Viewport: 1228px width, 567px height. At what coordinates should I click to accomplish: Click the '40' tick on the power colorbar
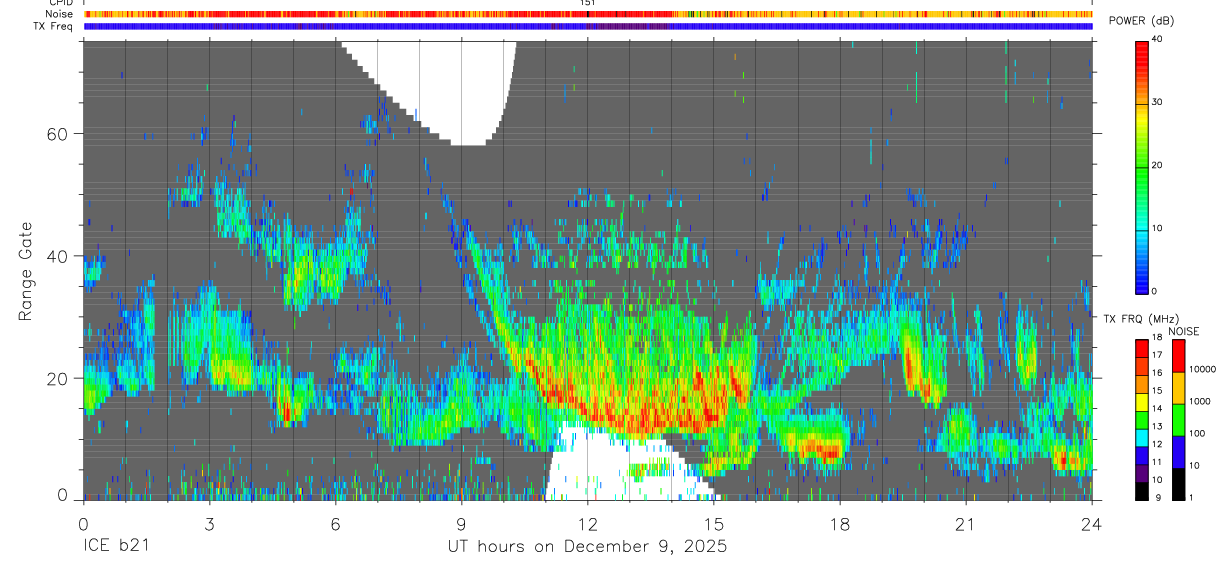tap(1159, 39)
